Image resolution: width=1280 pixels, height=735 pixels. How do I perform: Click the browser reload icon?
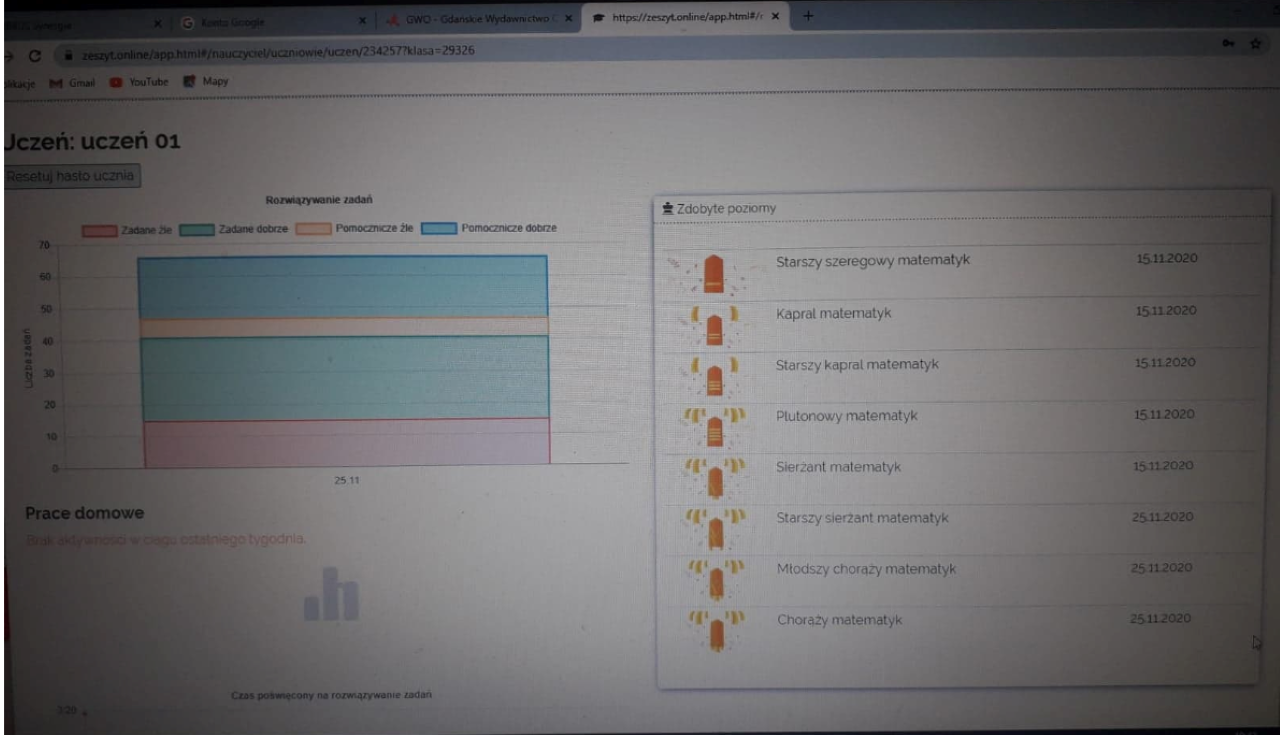[x=35, y=52]
